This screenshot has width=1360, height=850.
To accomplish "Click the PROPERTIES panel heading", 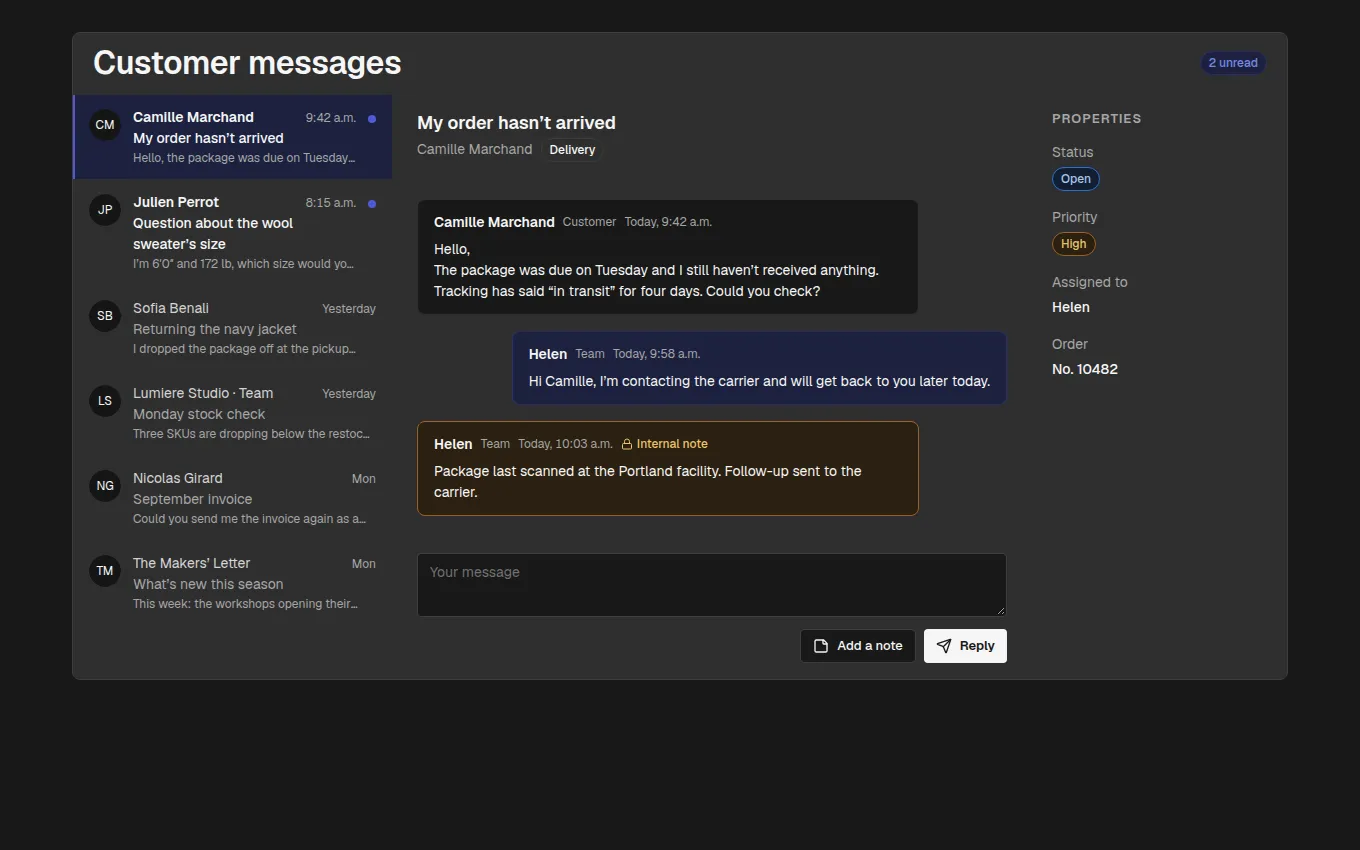I will pyautogui.click(x=1097, y=119).
